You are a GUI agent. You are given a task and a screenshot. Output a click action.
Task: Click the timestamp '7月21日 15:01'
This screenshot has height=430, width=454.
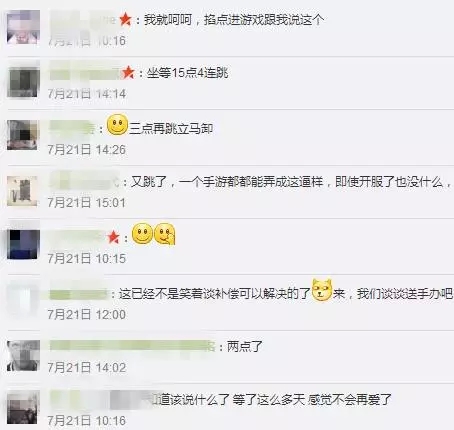pos(87,203)
